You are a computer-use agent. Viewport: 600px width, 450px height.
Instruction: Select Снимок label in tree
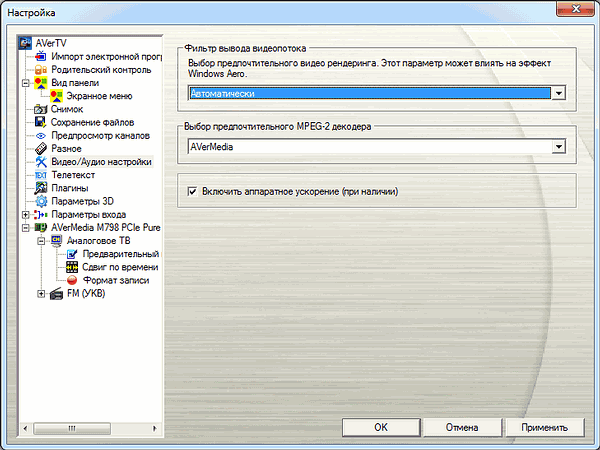click(67, 109)
